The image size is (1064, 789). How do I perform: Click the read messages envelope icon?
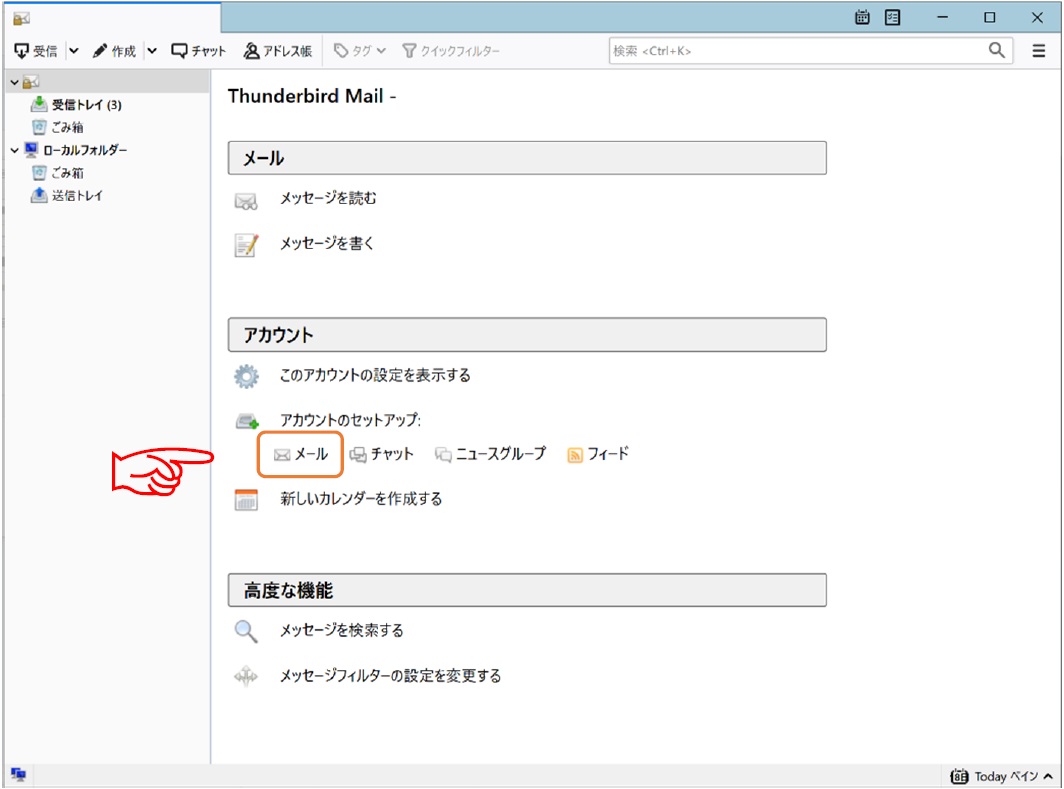[246, 201]
